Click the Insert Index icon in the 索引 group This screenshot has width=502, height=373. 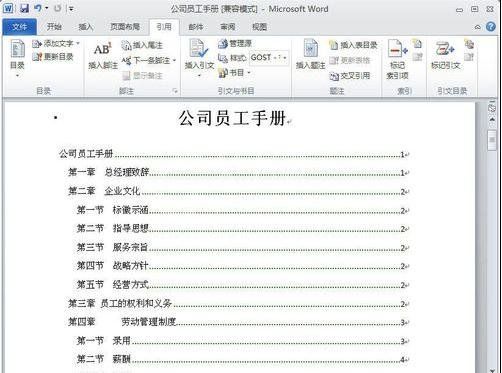[x=417, y=44]
